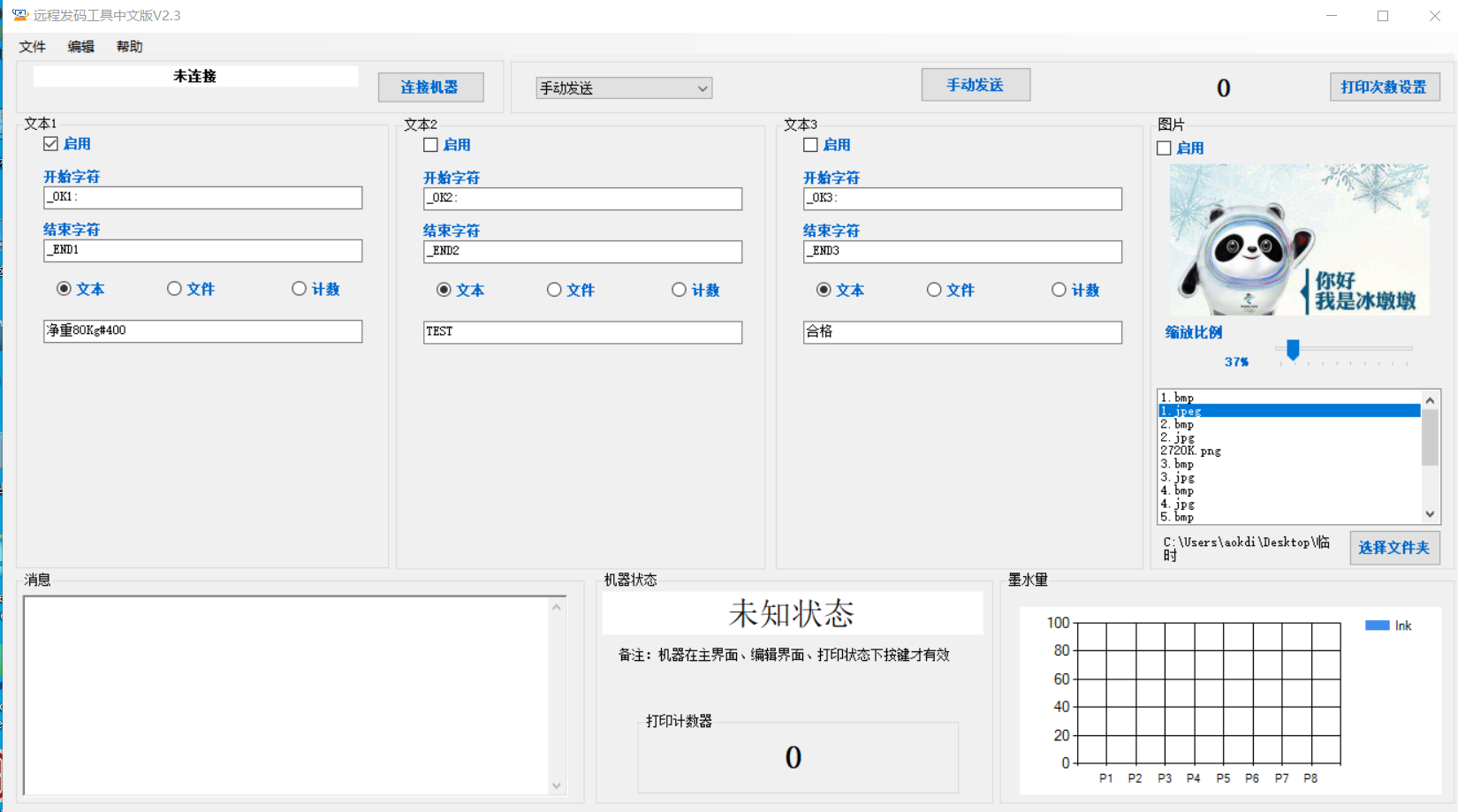Screen dimensions: 1458x812
Task: Click 文本3 start character field _OK3:
Action: point(963,198)
